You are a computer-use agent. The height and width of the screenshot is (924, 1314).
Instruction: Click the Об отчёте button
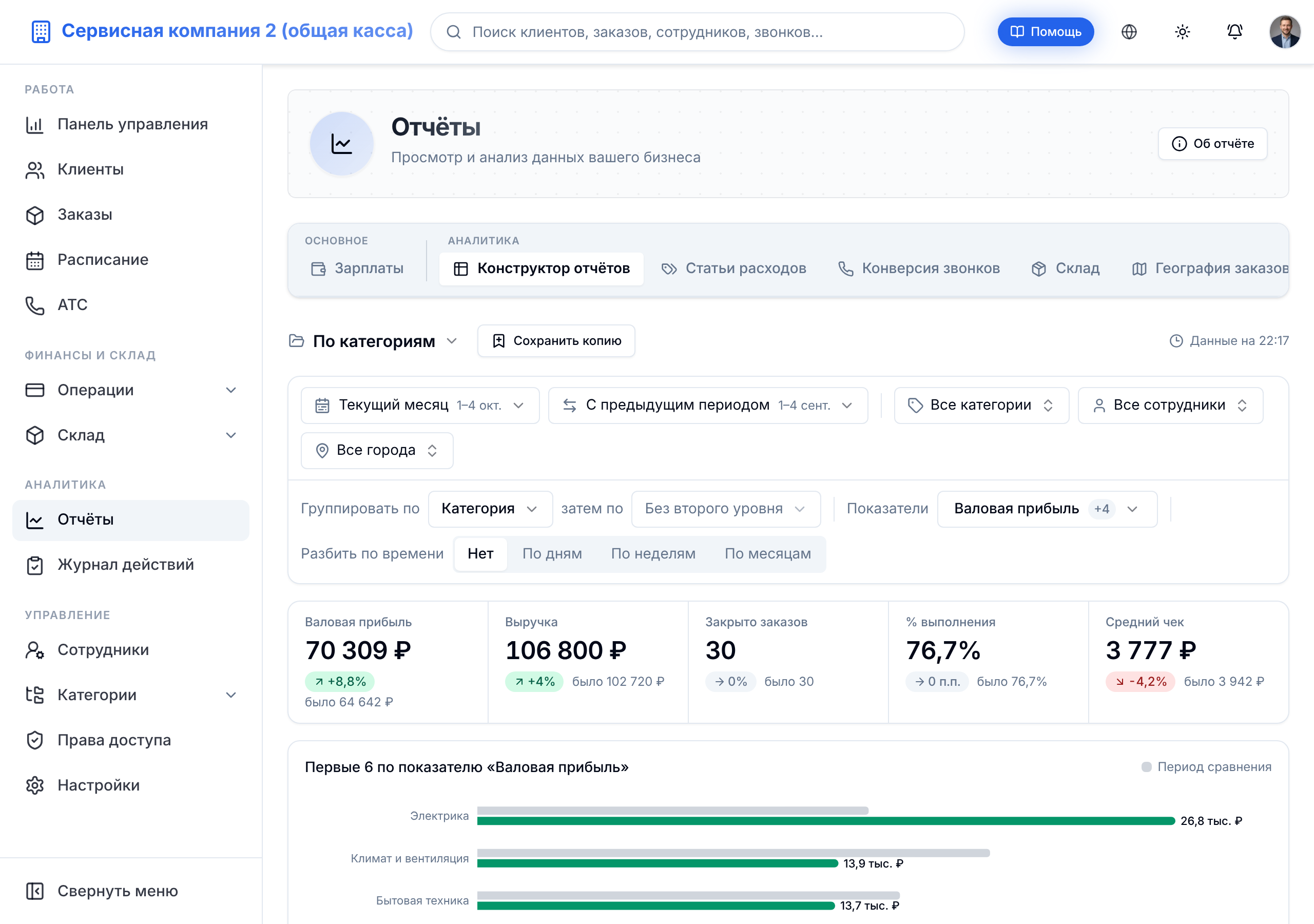pyautogui.click(x=1212, y=144)
